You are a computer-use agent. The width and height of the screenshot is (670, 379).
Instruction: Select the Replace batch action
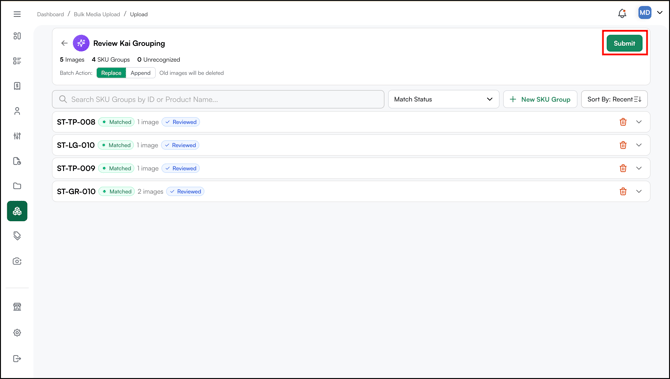coord(111,73)
